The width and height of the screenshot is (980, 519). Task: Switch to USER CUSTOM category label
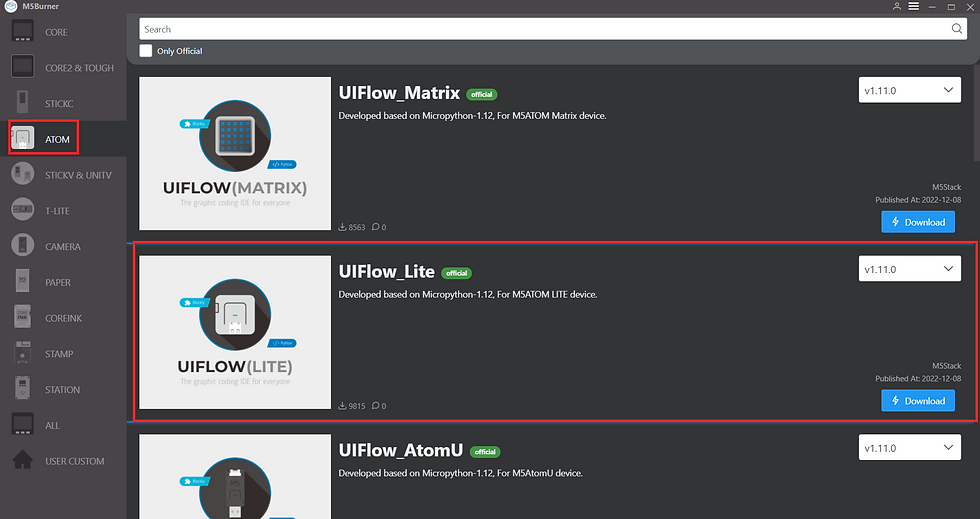tap(74, 461)
